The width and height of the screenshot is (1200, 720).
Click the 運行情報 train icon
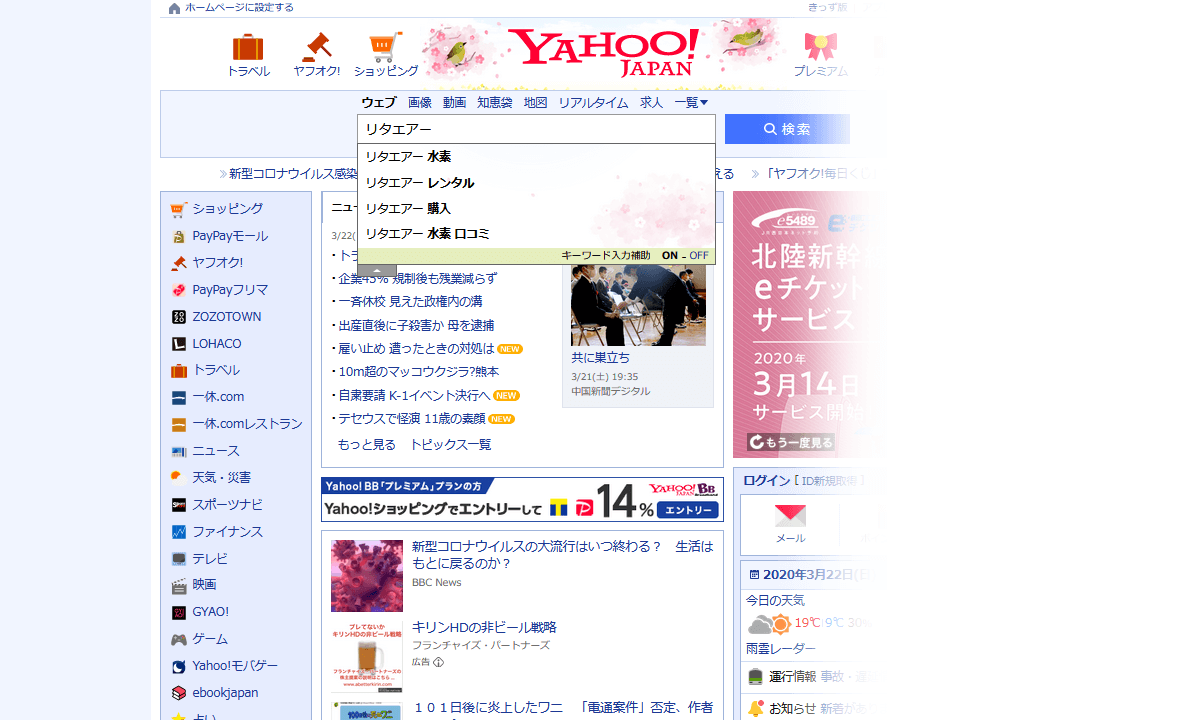click(755, 677)
